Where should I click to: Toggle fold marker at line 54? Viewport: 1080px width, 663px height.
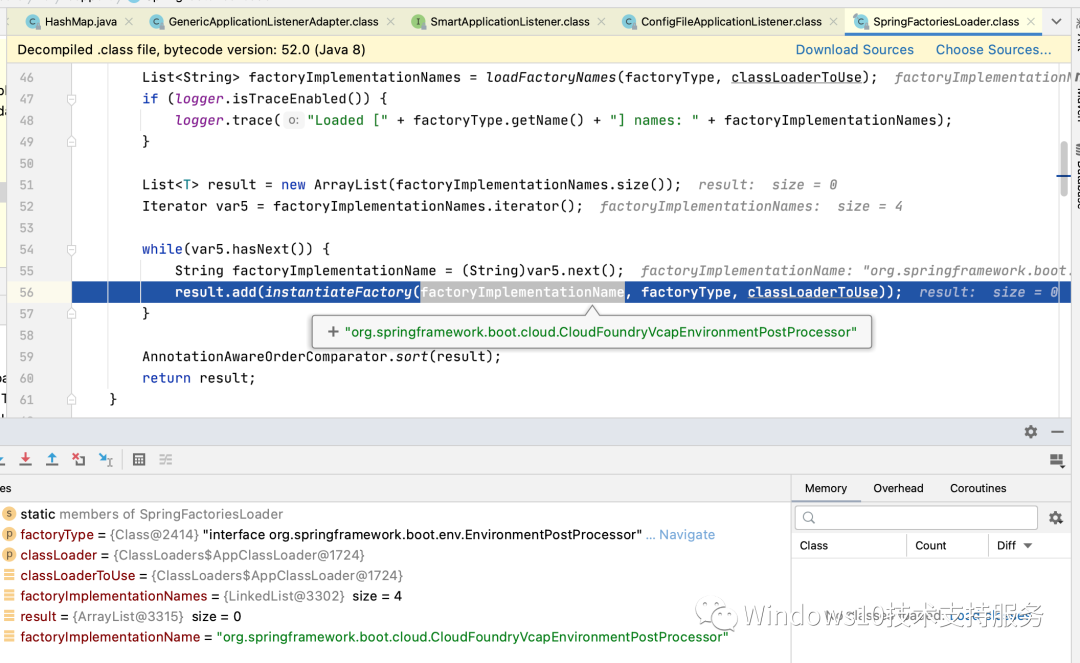(x=72, y=249)
